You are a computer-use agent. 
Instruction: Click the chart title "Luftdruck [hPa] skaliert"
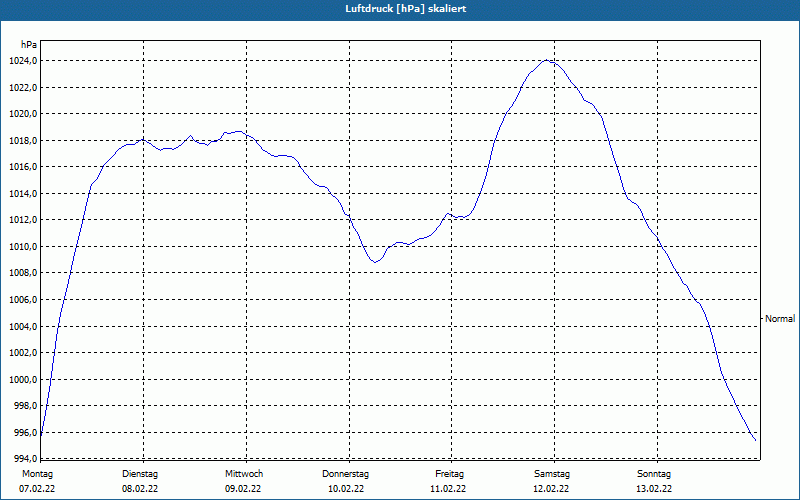click(406, 9)
